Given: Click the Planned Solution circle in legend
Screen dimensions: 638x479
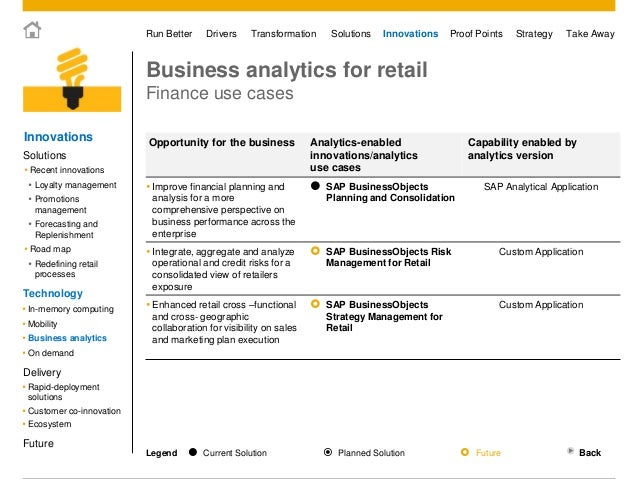Looking at the screenshot, I should point(328,452).
